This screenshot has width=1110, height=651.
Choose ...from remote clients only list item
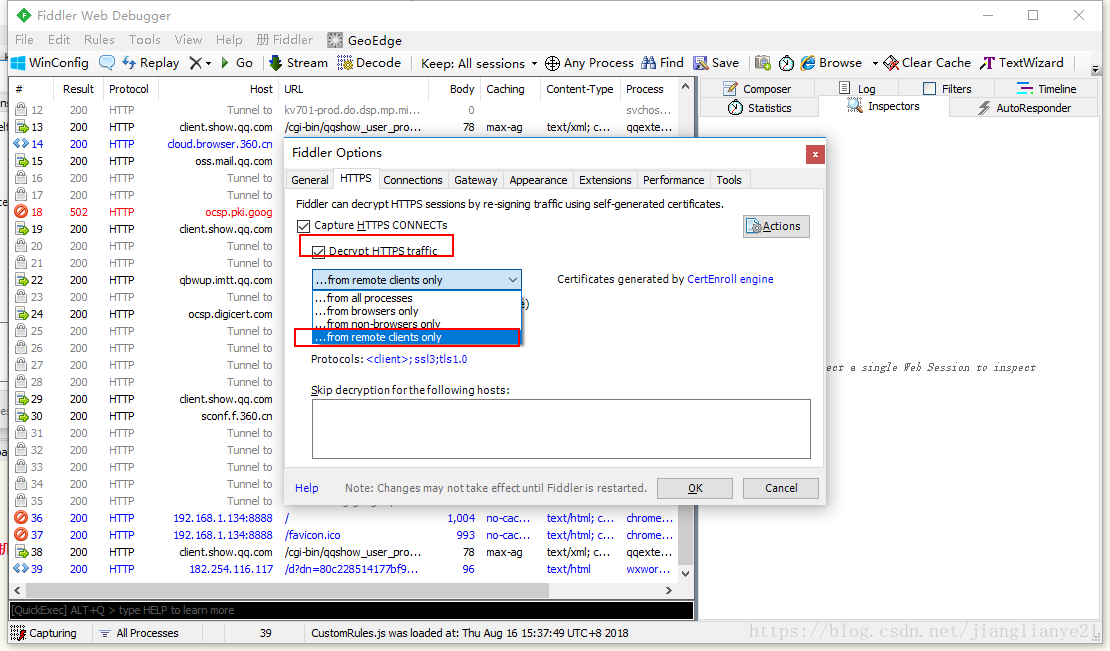(x=416, y=338)
